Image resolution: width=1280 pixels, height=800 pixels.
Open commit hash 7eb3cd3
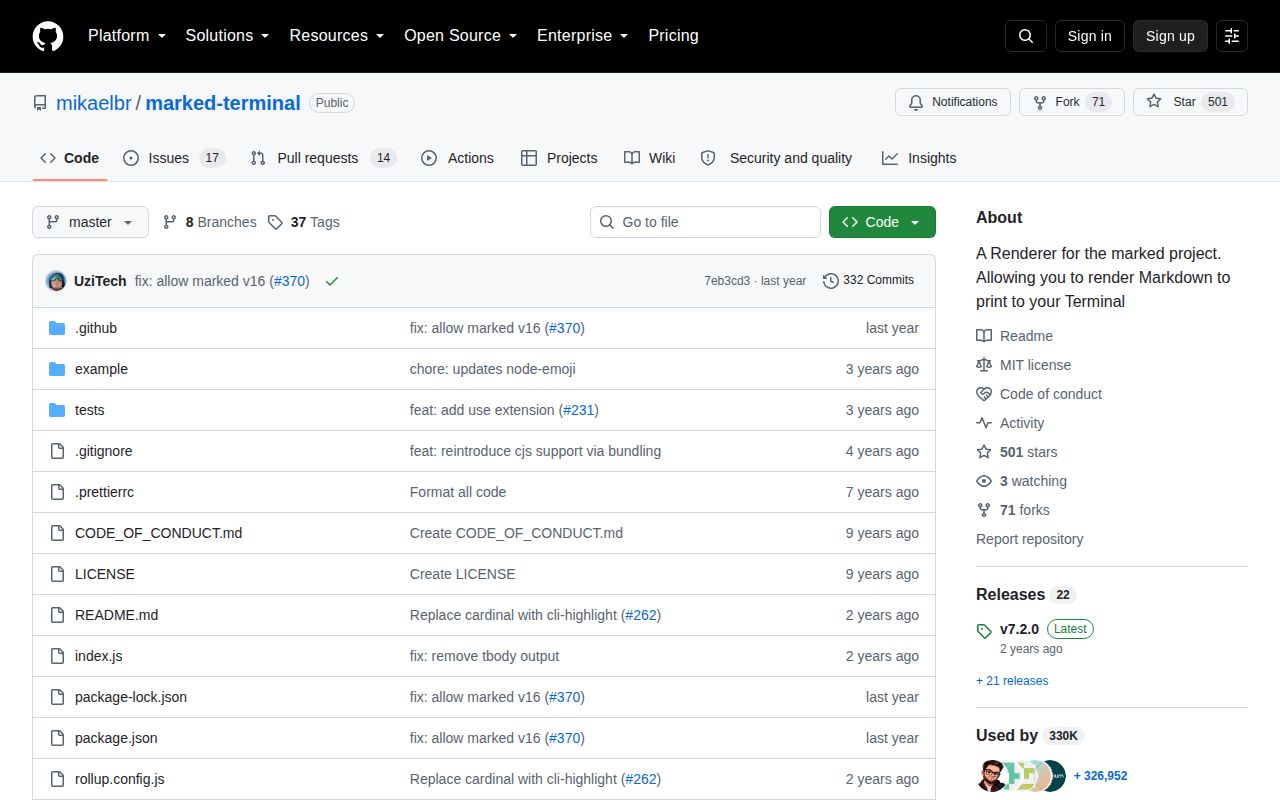click(x=727, y=281)
